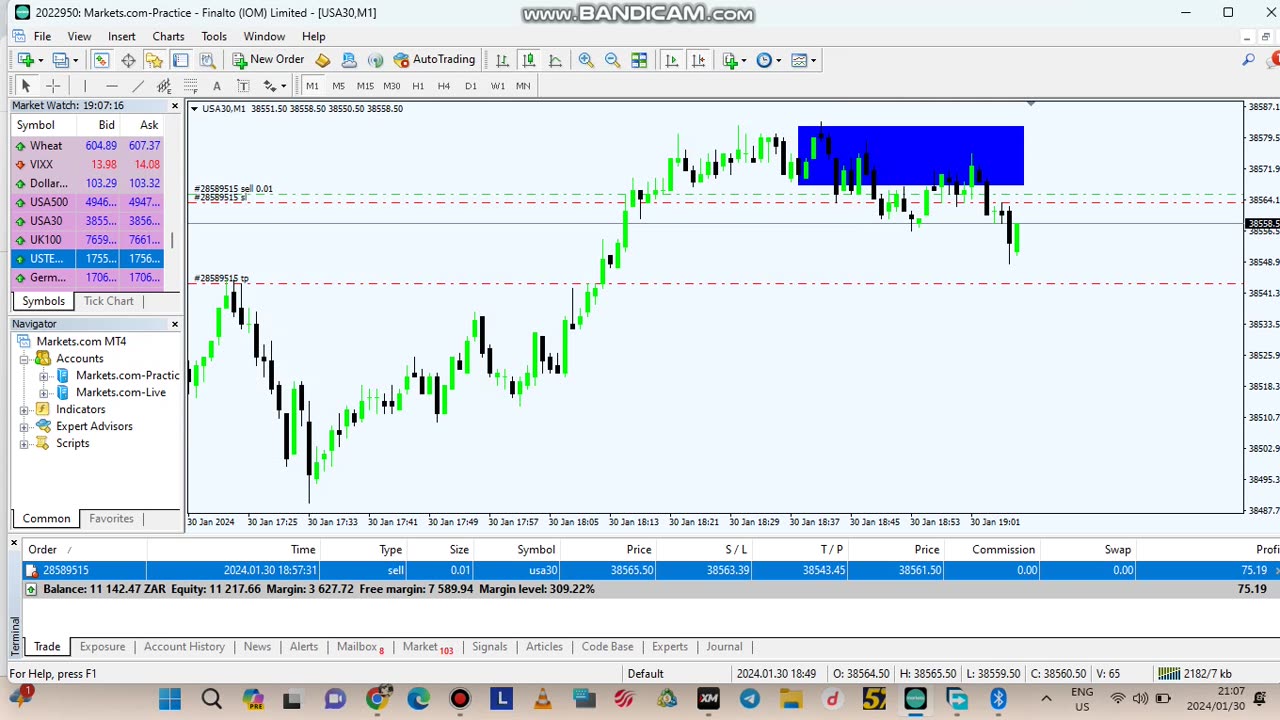
Task: Toggle Chart Shift icon
Action: pos(697,60)
